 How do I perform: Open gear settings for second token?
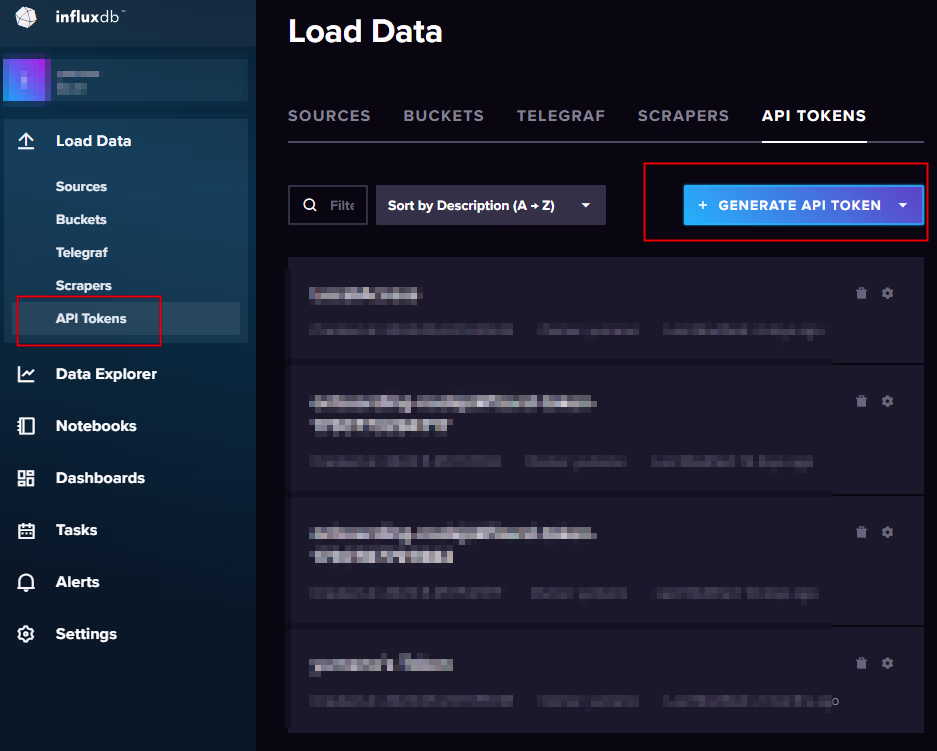point(887,401)
